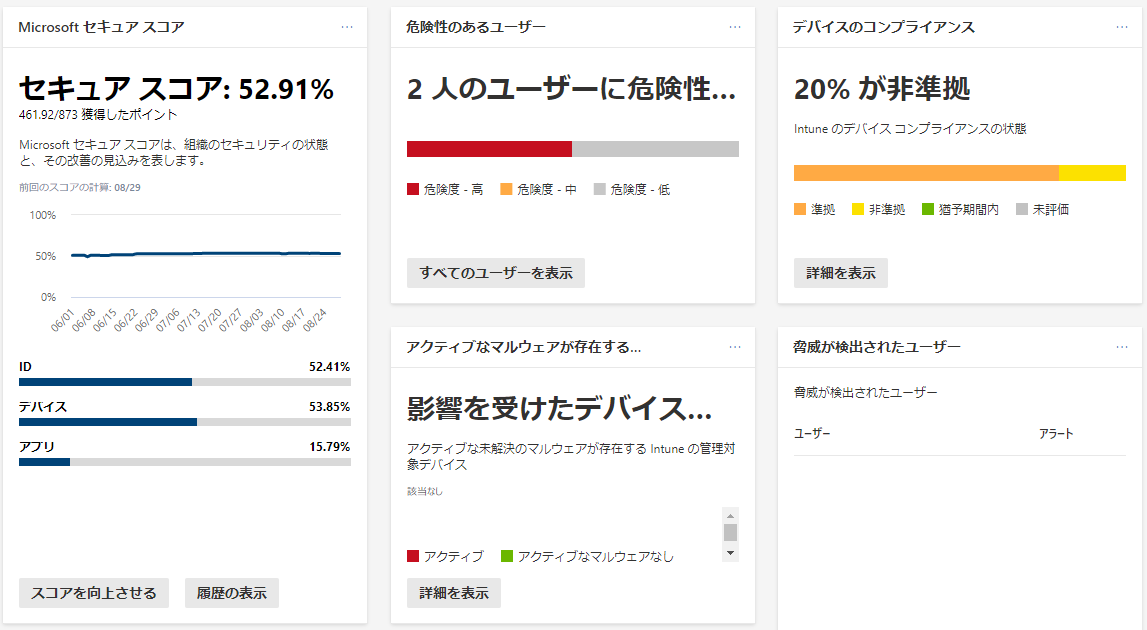Click the デバイスのコンプライアンス card title
This screenshot has height=630, width=1147.
click(884, 27)
